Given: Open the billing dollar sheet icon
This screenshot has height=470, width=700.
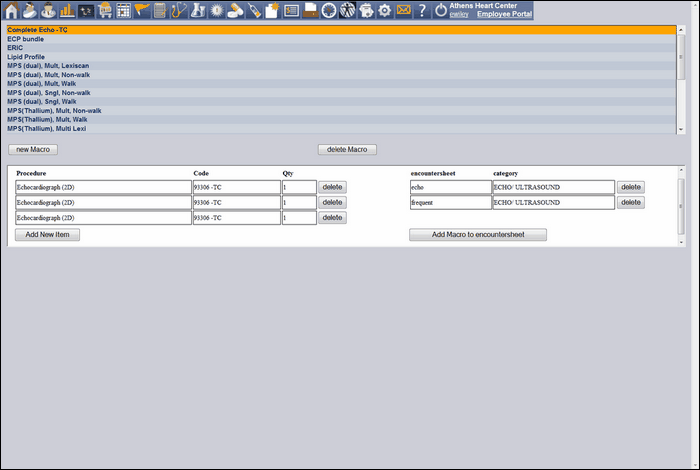Looking at the screenshot, I should pos(291,10).
